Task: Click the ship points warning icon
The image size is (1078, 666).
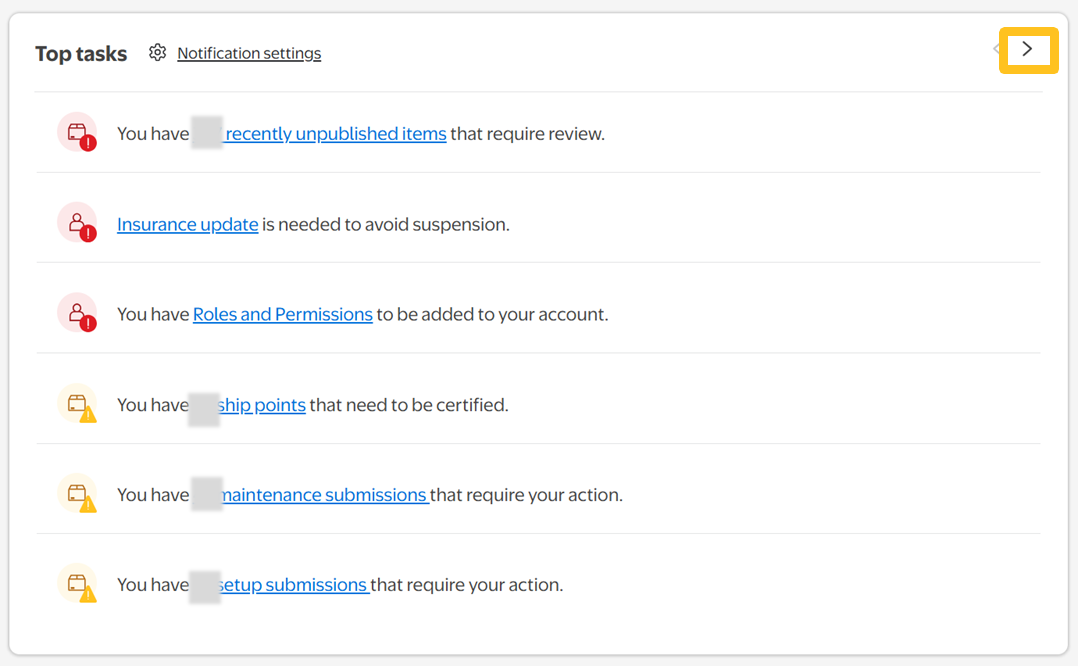Action: click(x=77, y=404)
